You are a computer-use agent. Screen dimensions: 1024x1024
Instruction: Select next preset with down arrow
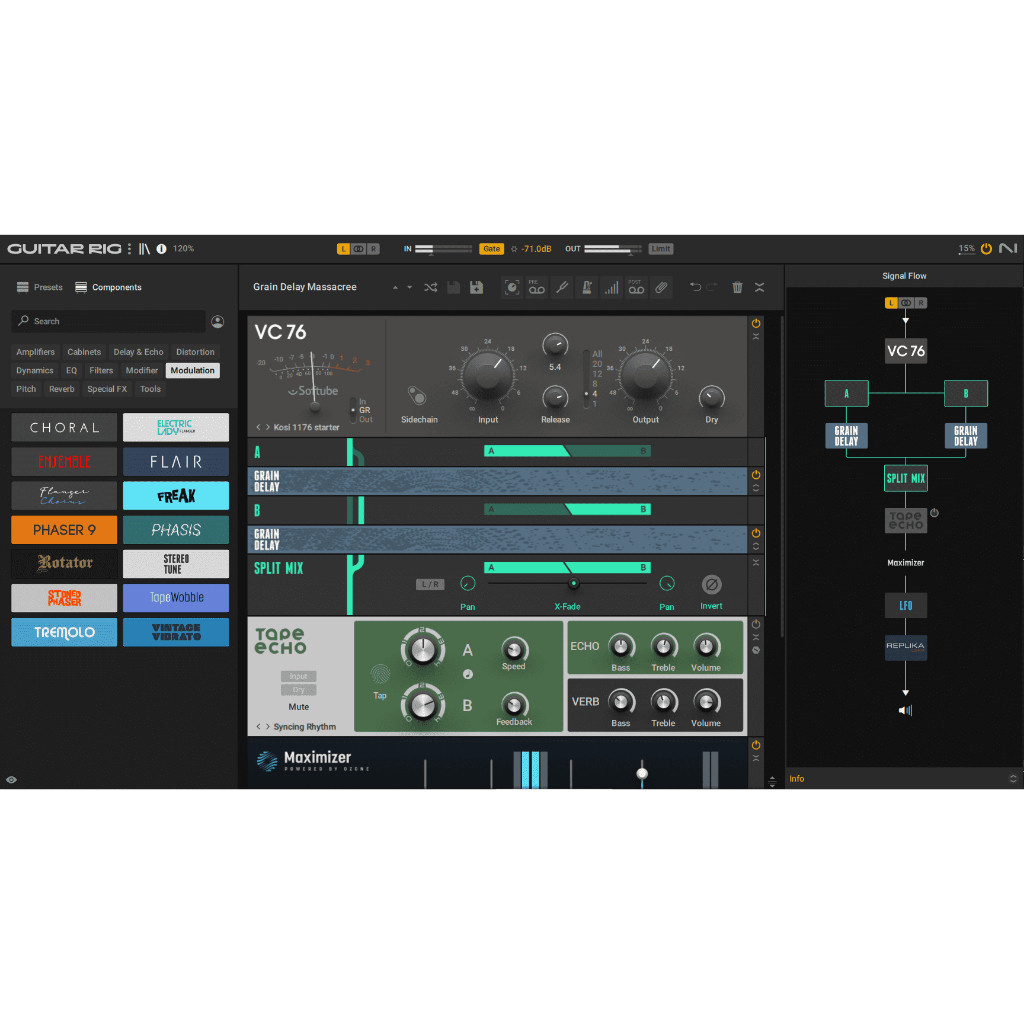(x=409, y=287)
